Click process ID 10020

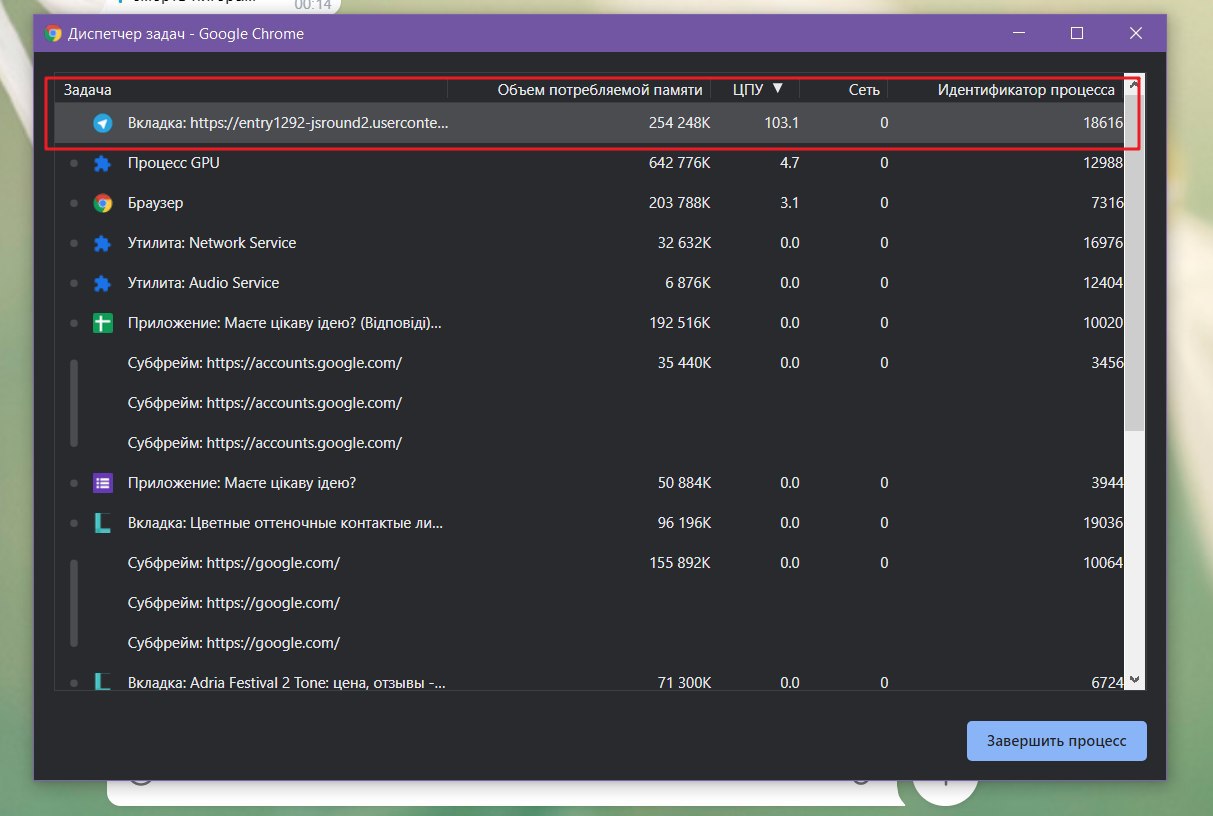point(1103,323)
